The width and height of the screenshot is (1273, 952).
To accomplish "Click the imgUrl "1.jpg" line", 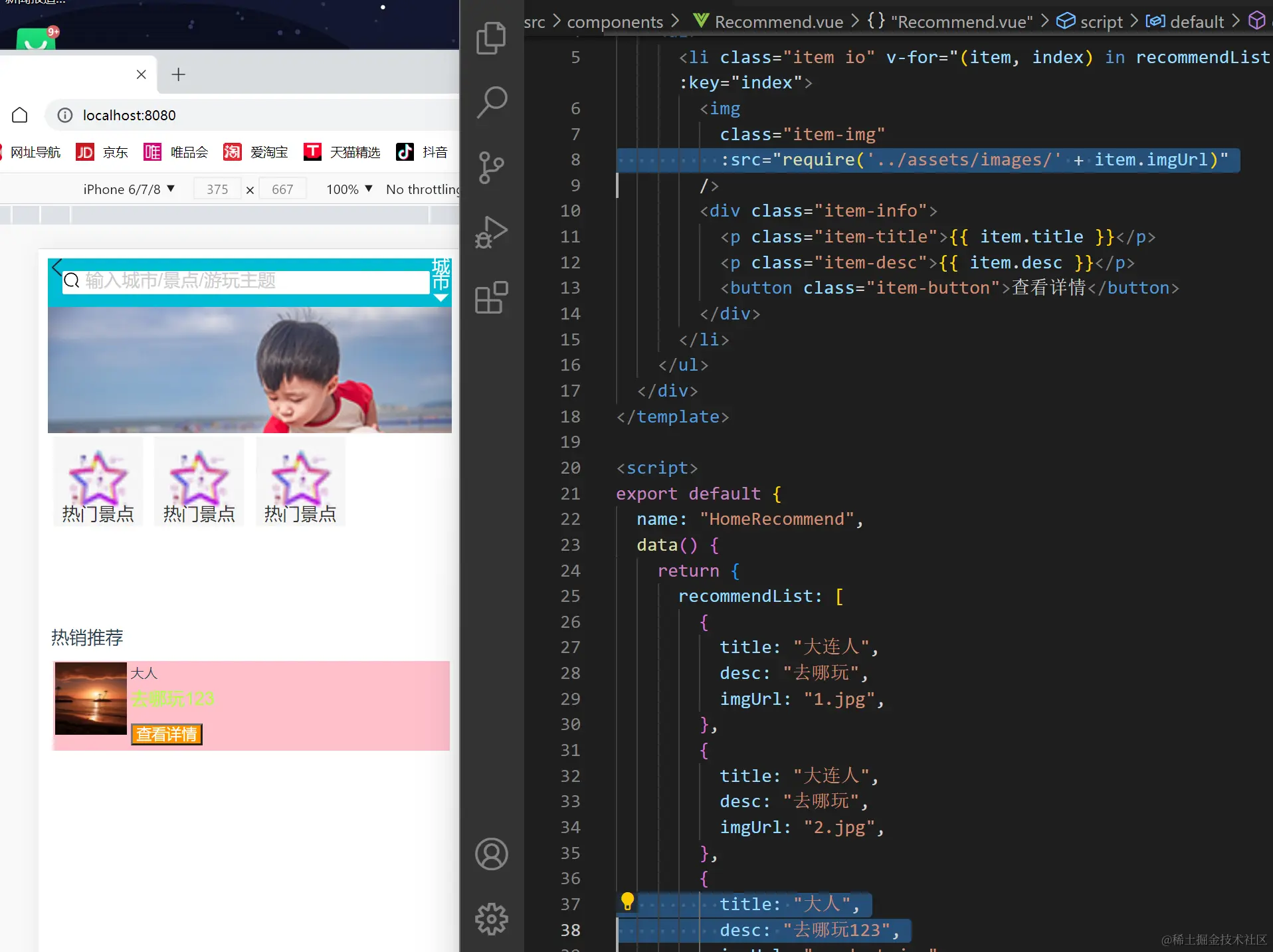I will tap(802, 700).
